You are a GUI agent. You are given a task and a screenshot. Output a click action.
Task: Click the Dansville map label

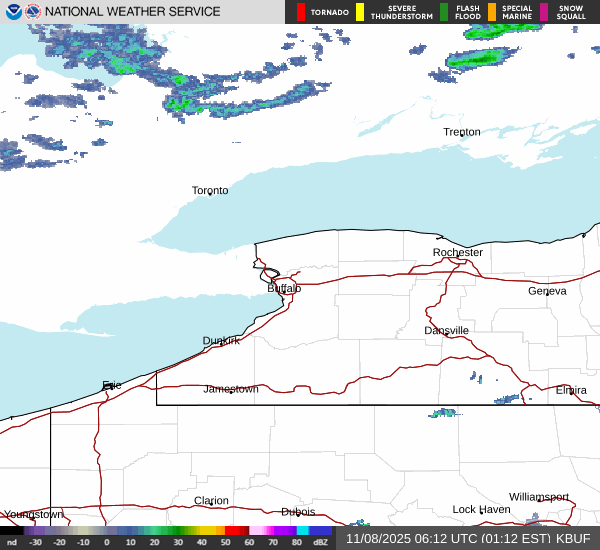click(x=446, y=330)
